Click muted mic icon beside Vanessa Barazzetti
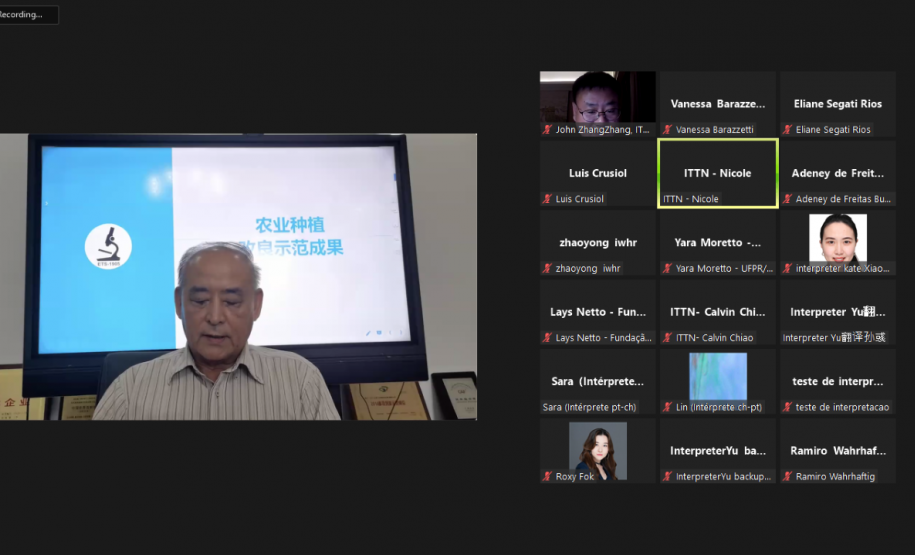915x555 pixels. pyautogui.click(x=667, y=129)
